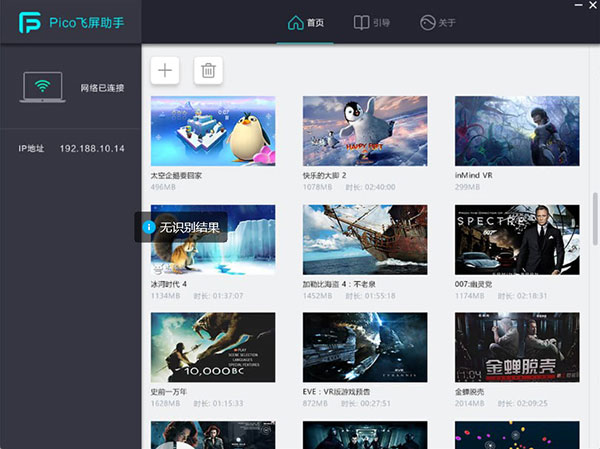Click the Pico飞屏助手 app title
Image resolution: width=600 pixels, height=449 pixels.
click(x=87, y=23)
